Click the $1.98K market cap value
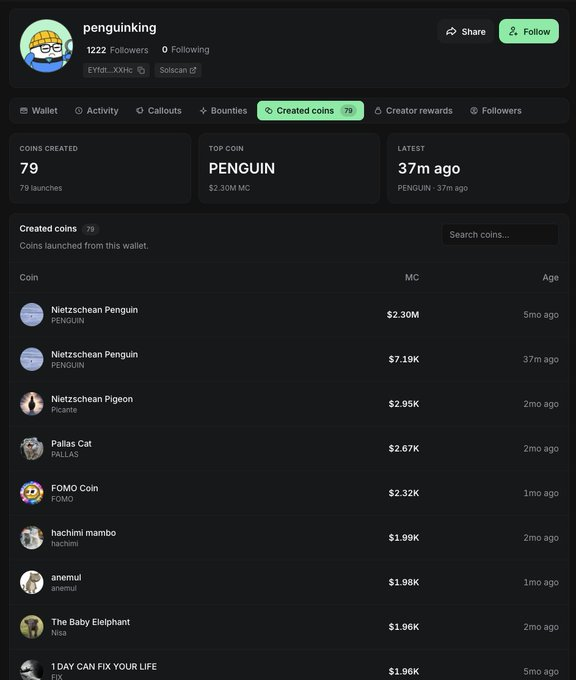 (x=404, y=582)
